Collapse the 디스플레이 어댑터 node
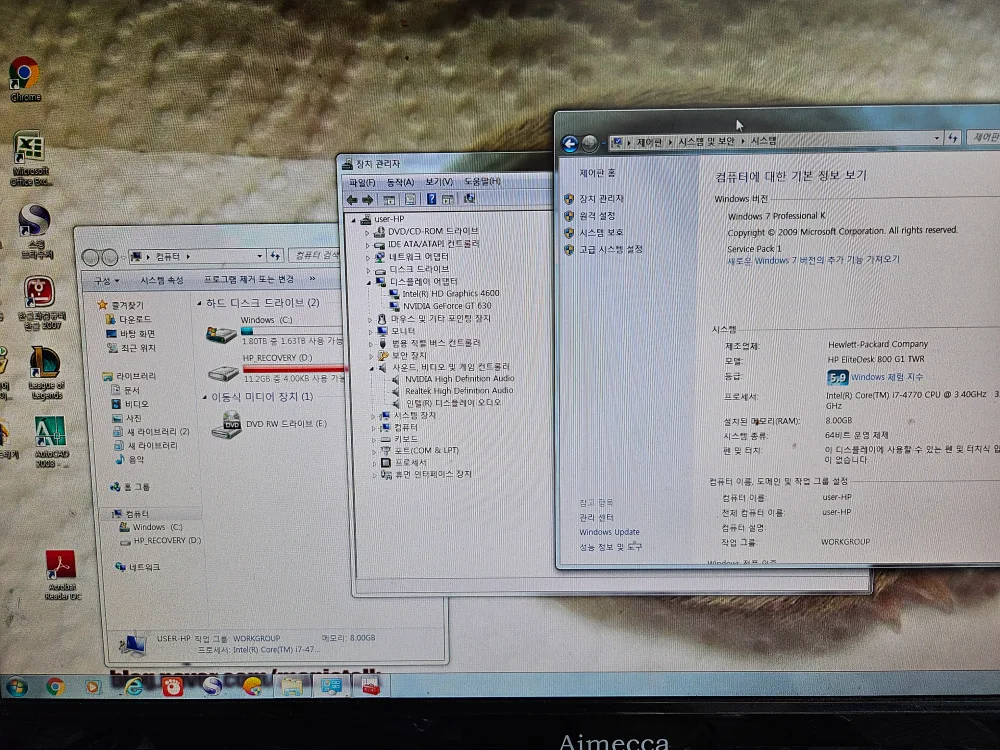 tap(369, 282)
